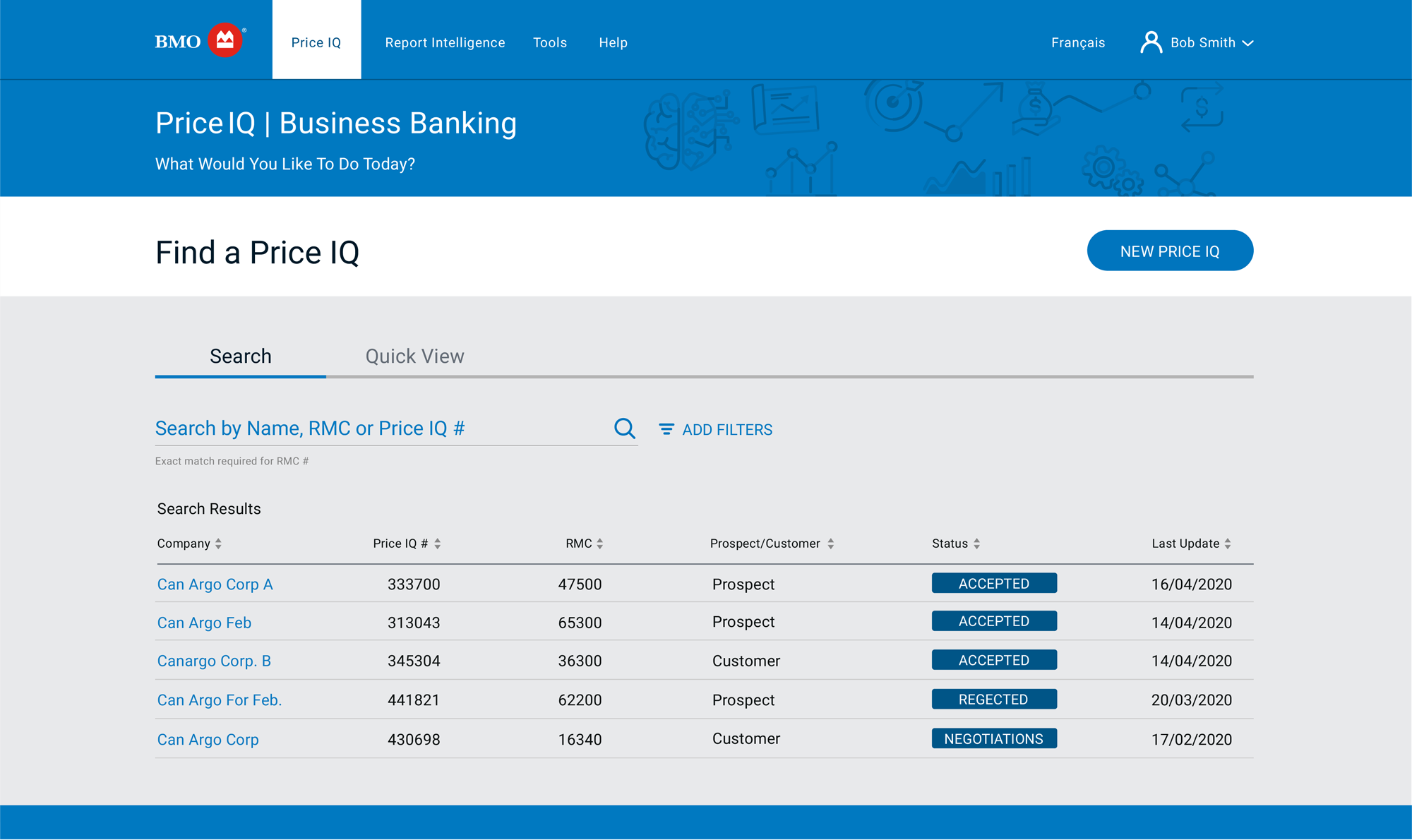
Task: Sort results by Price IQ #
Action: [x=438, y=544]
